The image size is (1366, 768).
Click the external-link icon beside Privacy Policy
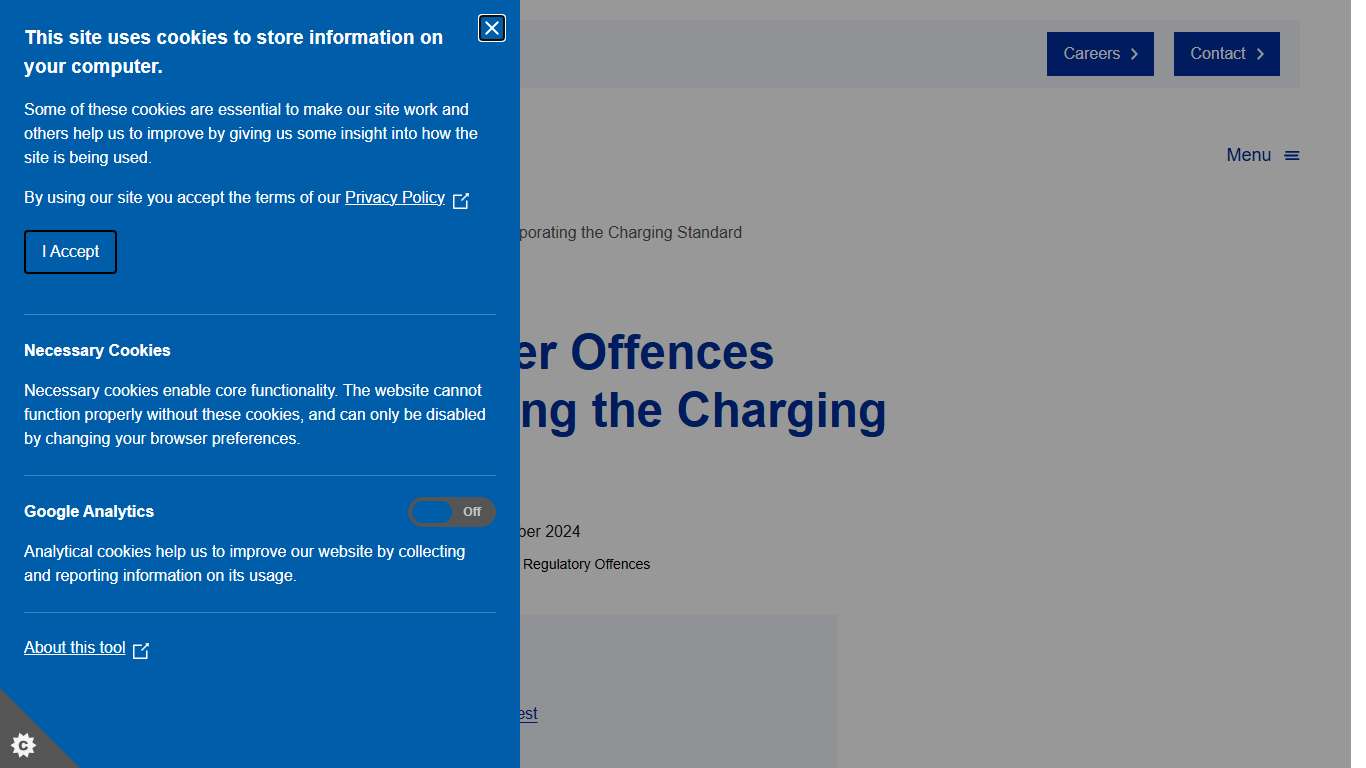point(461,201)
